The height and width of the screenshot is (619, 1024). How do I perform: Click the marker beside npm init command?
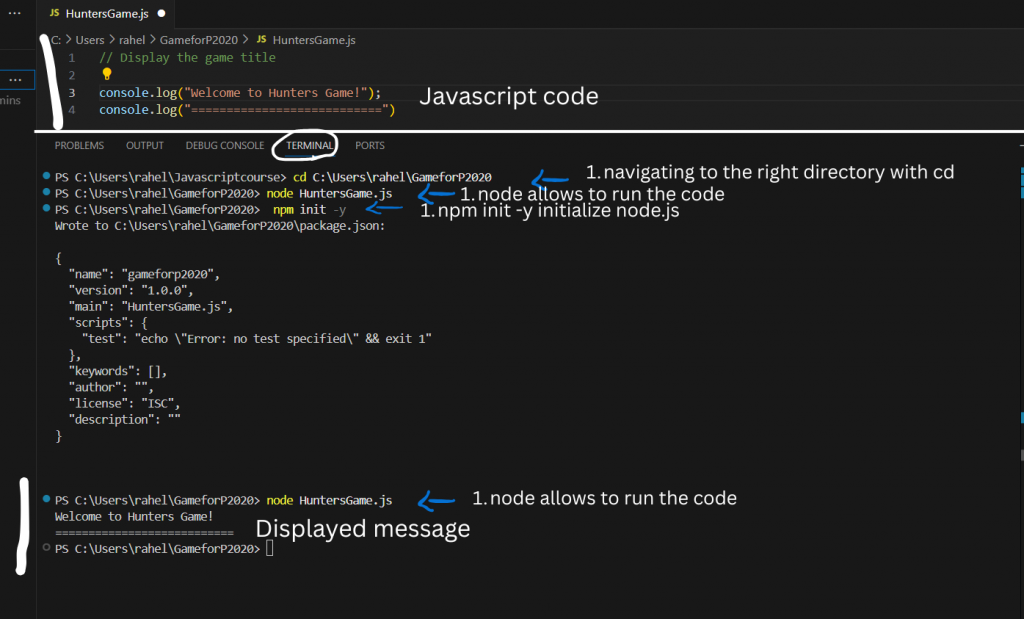[46, 209]
